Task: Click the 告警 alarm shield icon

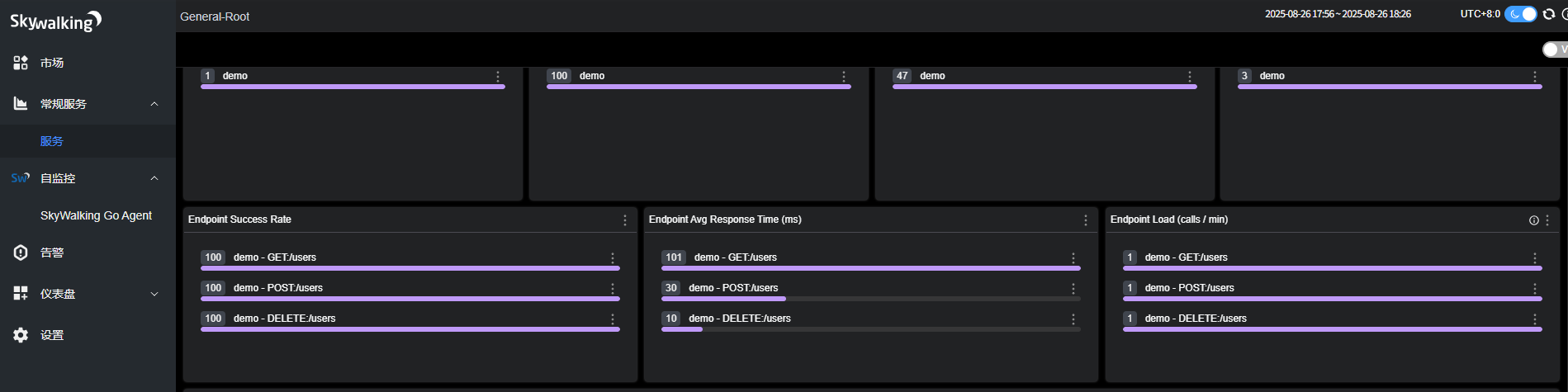Action: tap(21, 253)
